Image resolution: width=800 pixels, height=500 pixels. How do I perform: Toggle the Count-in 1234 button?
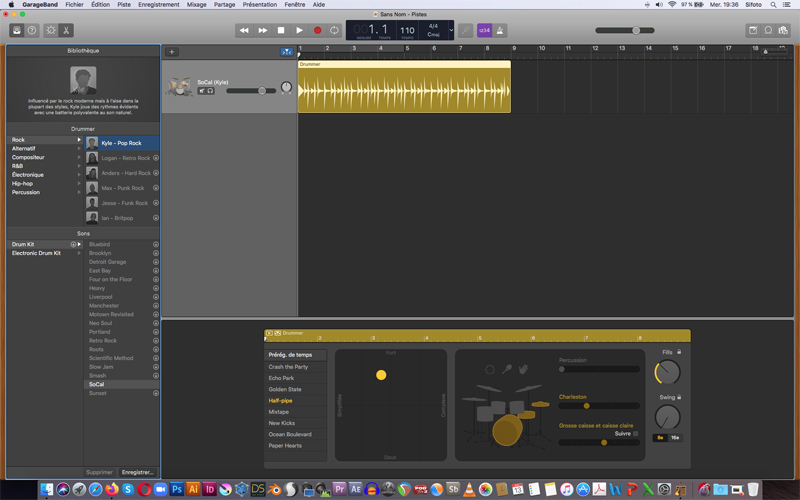(x=484, y=30)
